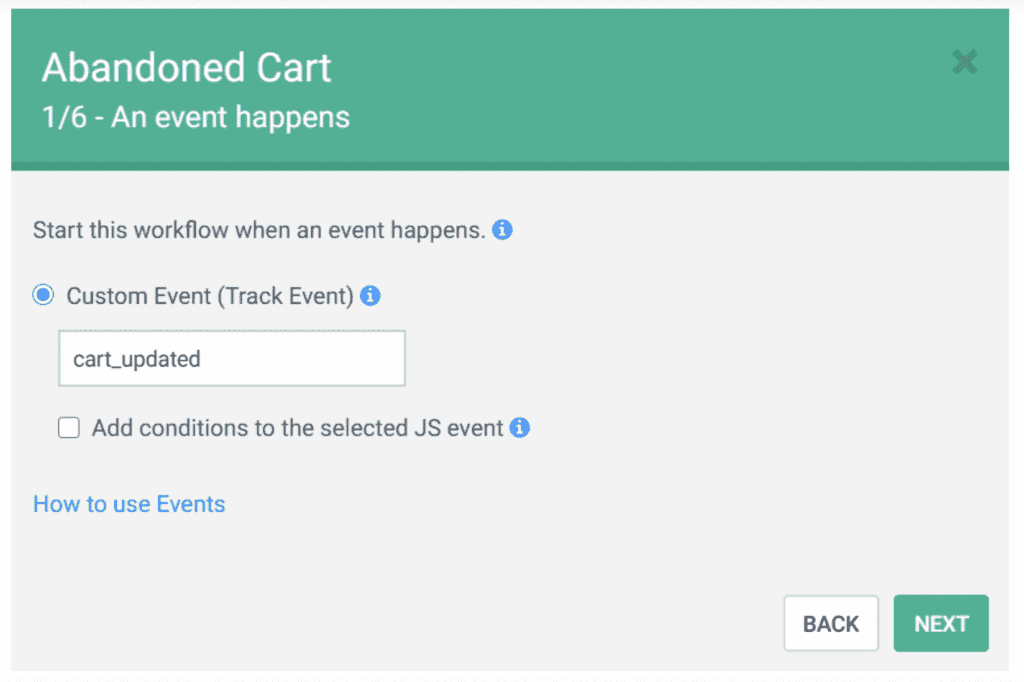
Task: Advance to step two via green NEXT
Action: pos(941,623)
